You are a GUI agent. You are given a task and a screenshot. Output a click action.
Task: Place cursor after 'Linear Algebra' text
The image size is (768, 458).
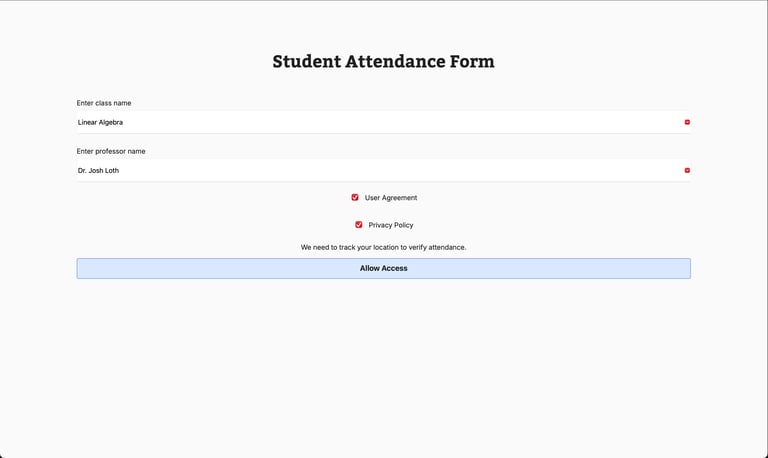coord(124,122)
